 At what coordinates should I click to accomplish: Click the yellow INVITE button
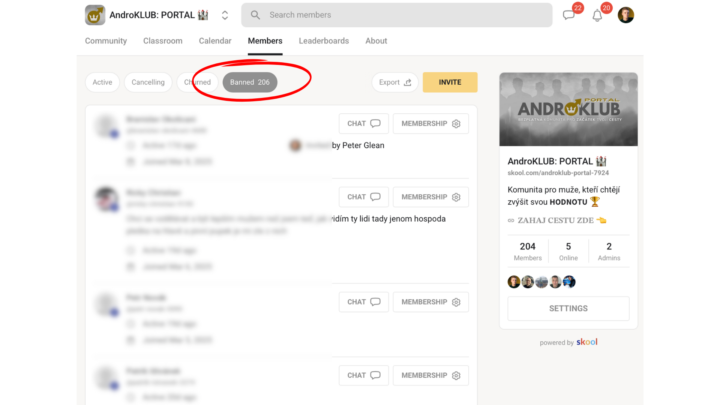click(x=450, y=82)
